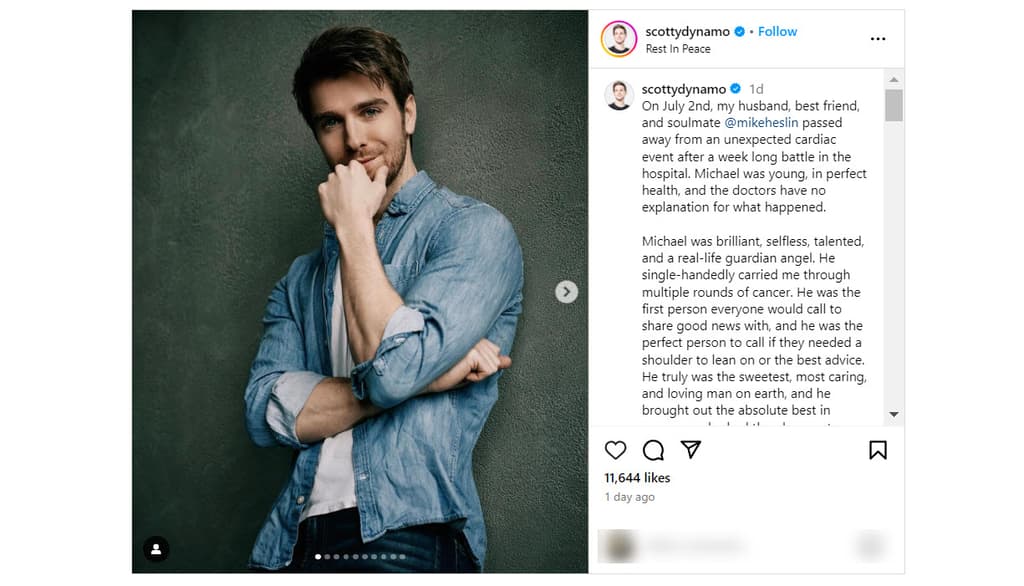This screenshot has height=586, width=1024.
Task: Open scottydynamo's username in the caption
Action: (x=685, y=88)
